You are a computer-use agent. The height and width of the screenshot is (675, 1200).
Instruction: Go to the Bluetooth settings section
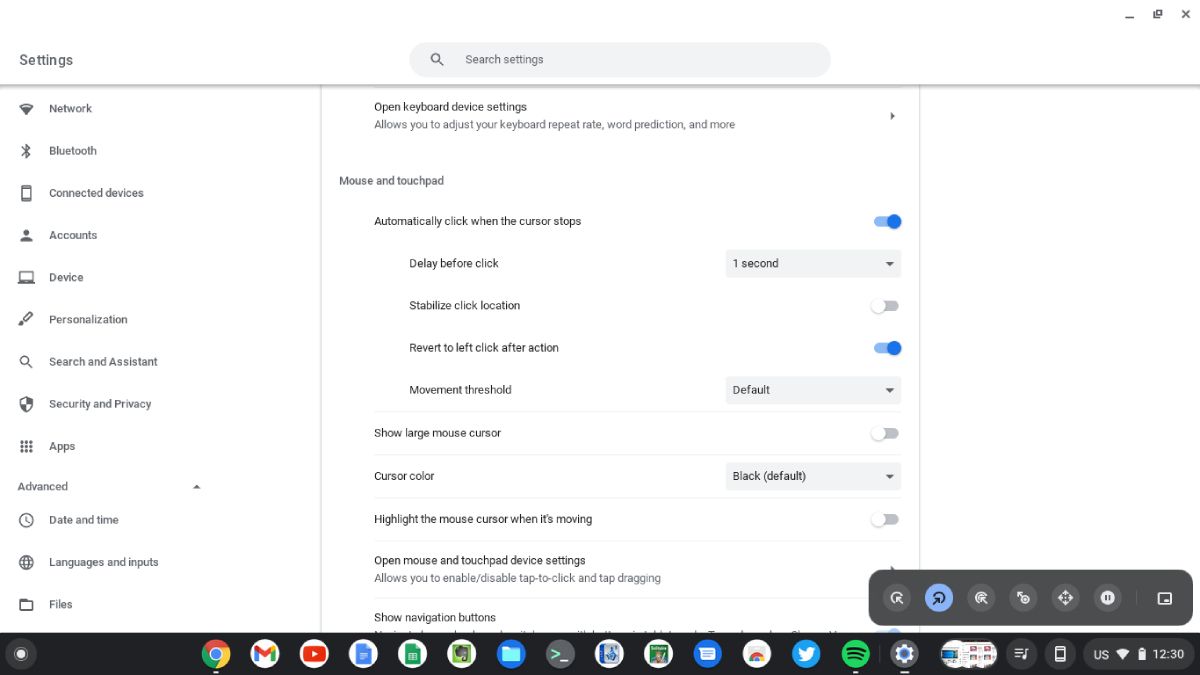pos(72,150)
